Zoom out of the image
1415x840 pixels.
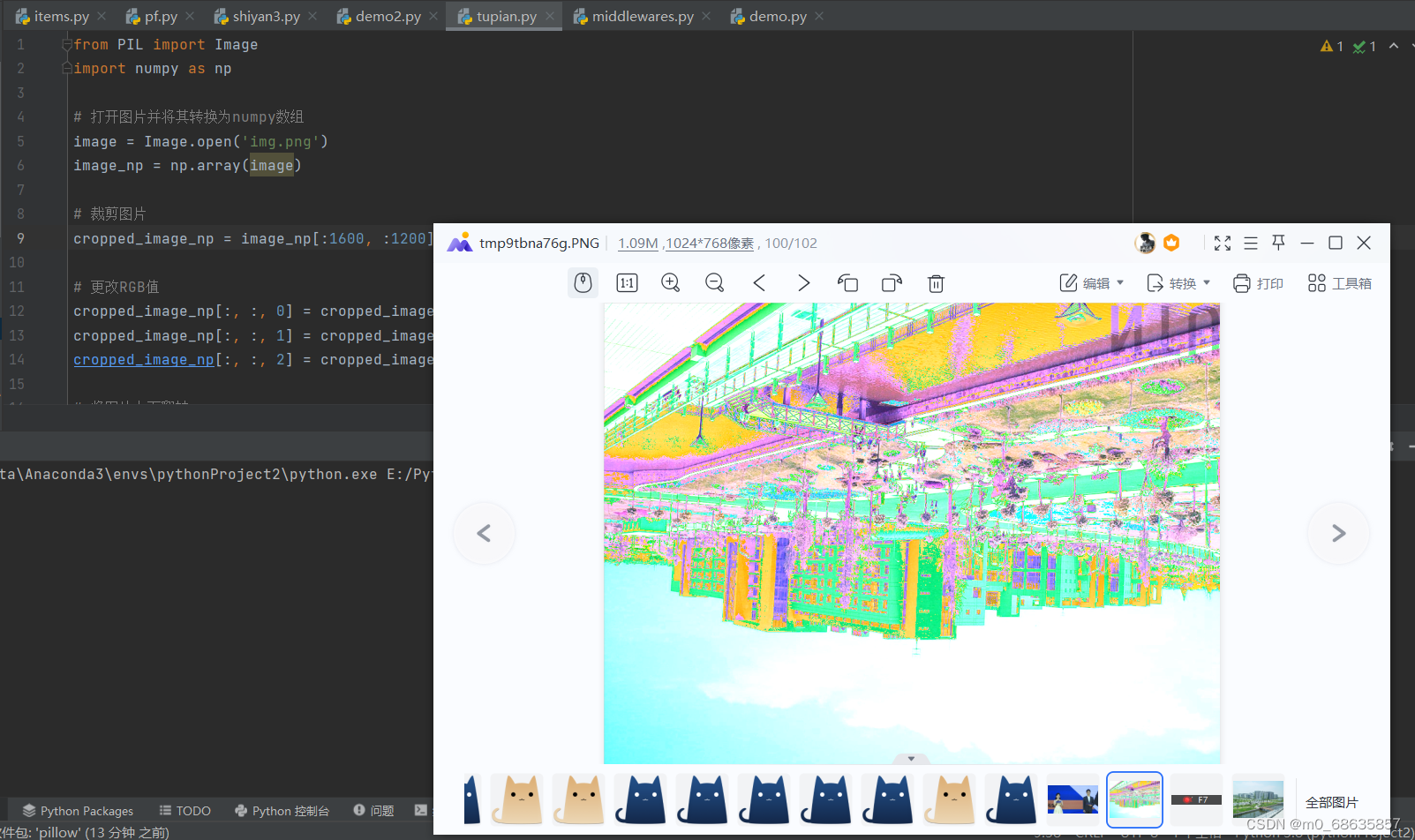click(x=715, y=283)
